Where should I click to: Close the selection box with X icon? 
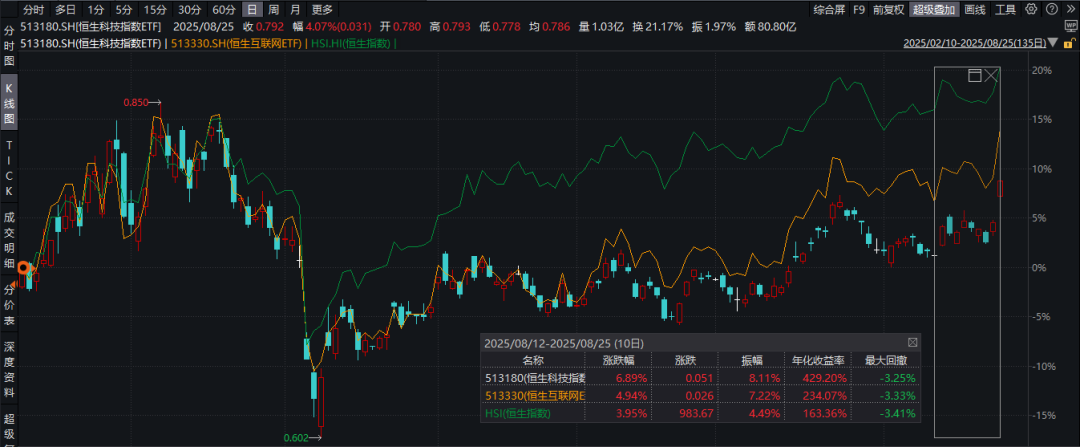click(x=991, y=75)
